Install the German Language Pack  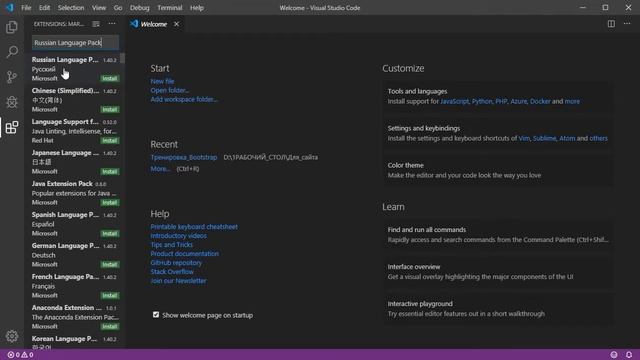110,264
